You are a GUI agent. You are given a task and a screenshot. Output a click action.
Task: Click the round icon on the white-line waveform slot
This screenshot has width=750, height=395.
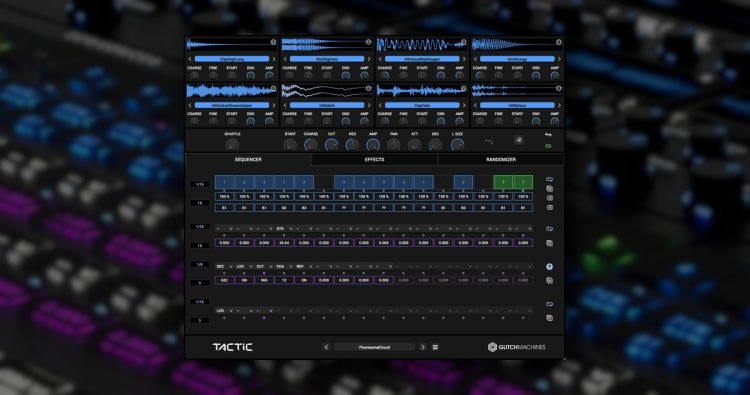click(368, 88)
